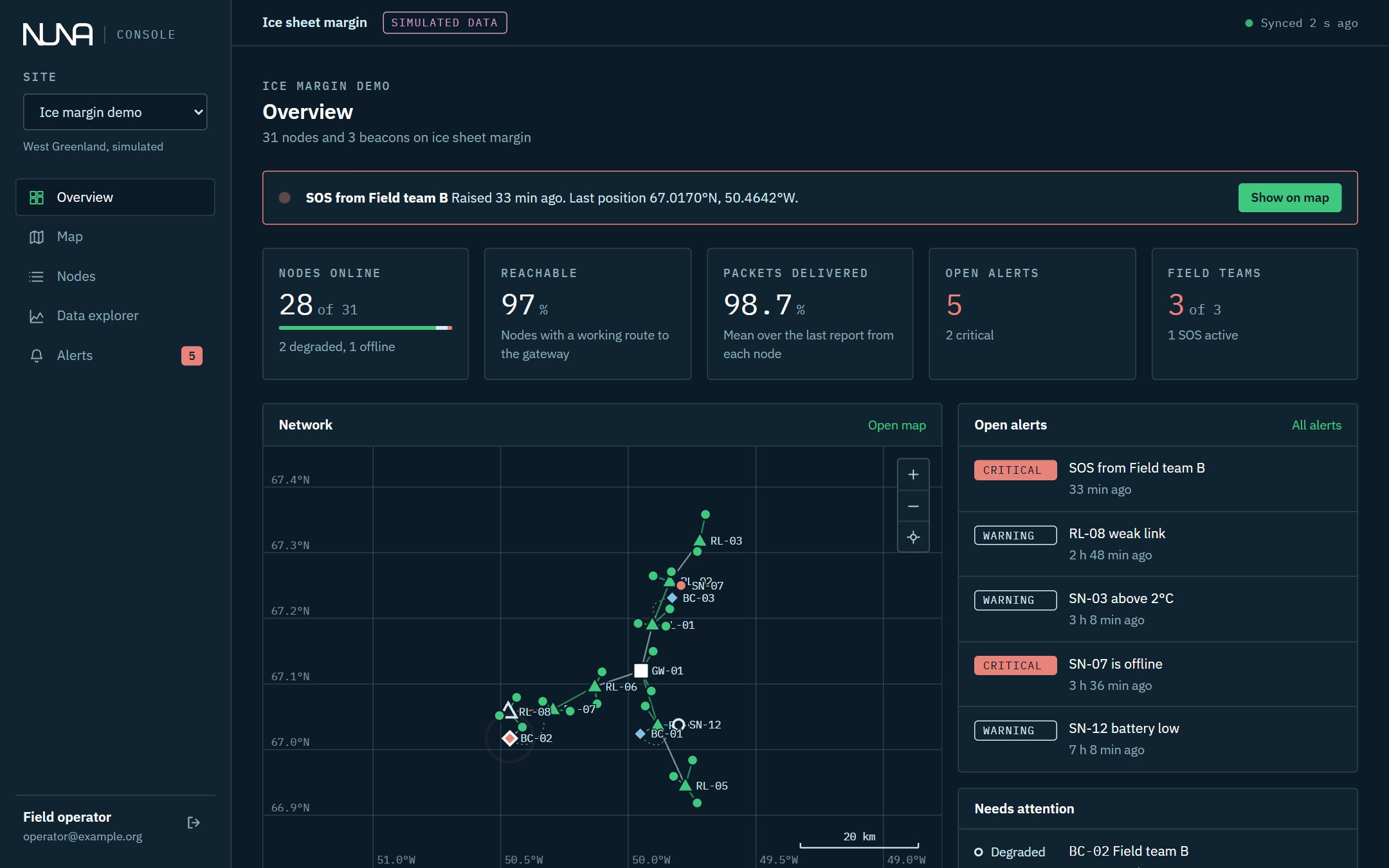Open the SOS from Field team B alert
Screen dimensions: 1389x868
1157,479
